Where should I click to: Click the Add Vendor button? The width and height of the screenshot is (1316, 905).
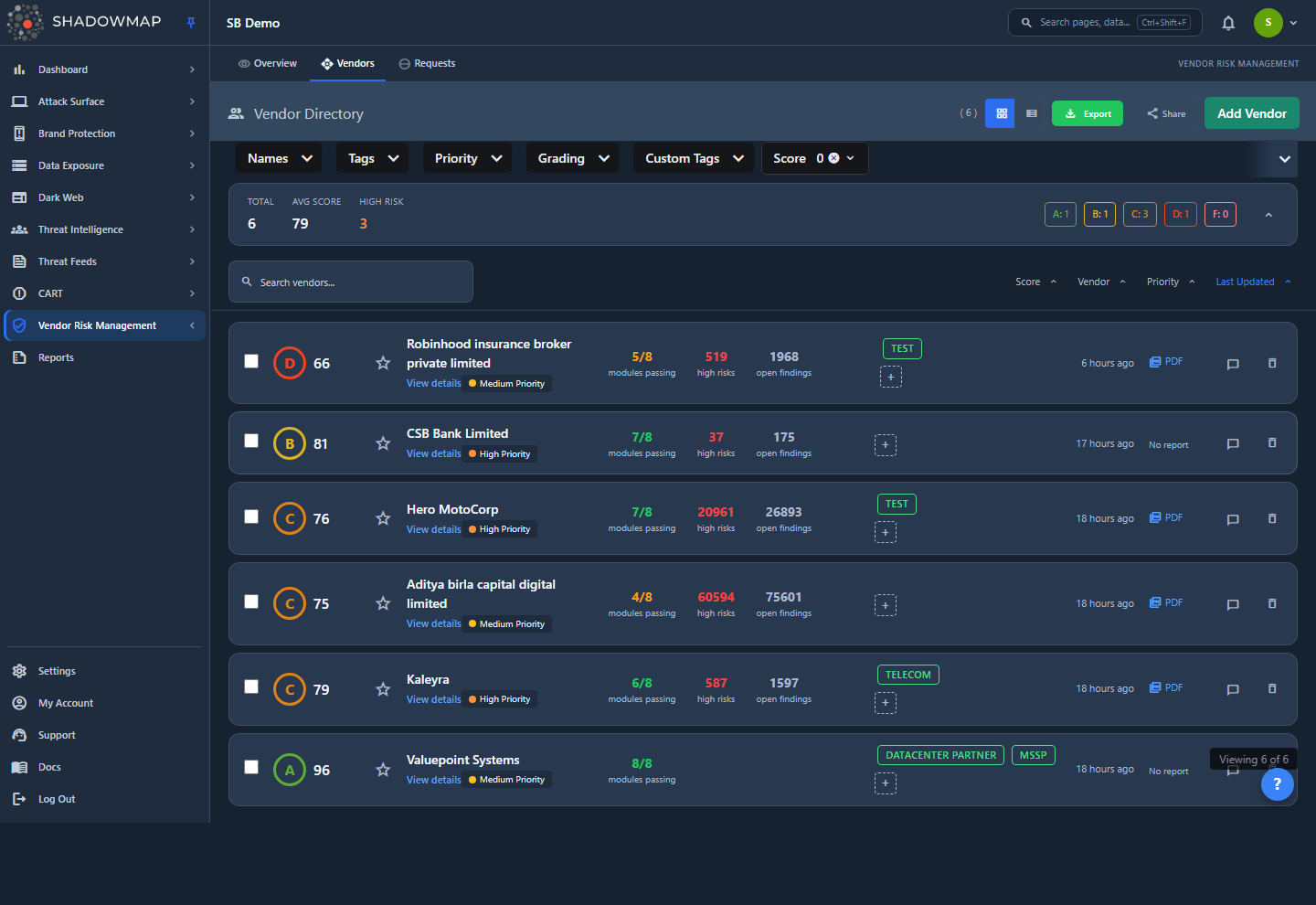(1252, 113)
